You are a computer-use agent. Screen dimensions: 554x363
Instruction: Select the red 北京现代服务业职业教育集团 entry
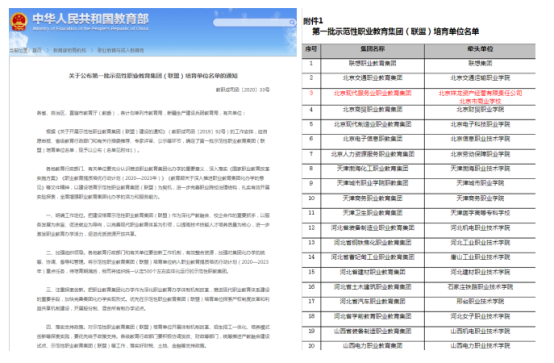pyautogui.click(x=372, y=93)
